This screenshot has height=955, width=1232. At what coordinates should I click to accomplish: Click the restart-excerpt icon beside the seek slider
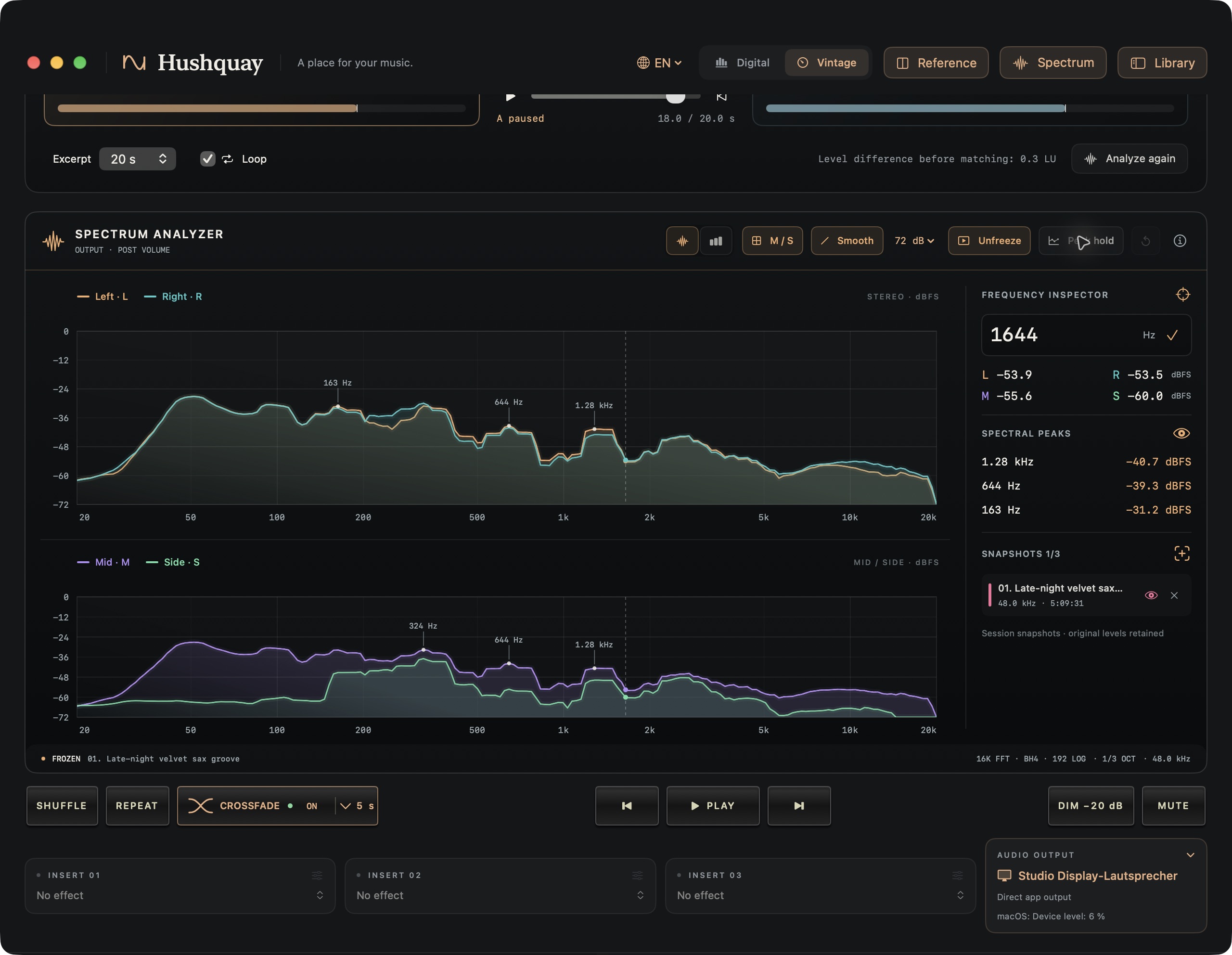[x=721, y=97]
